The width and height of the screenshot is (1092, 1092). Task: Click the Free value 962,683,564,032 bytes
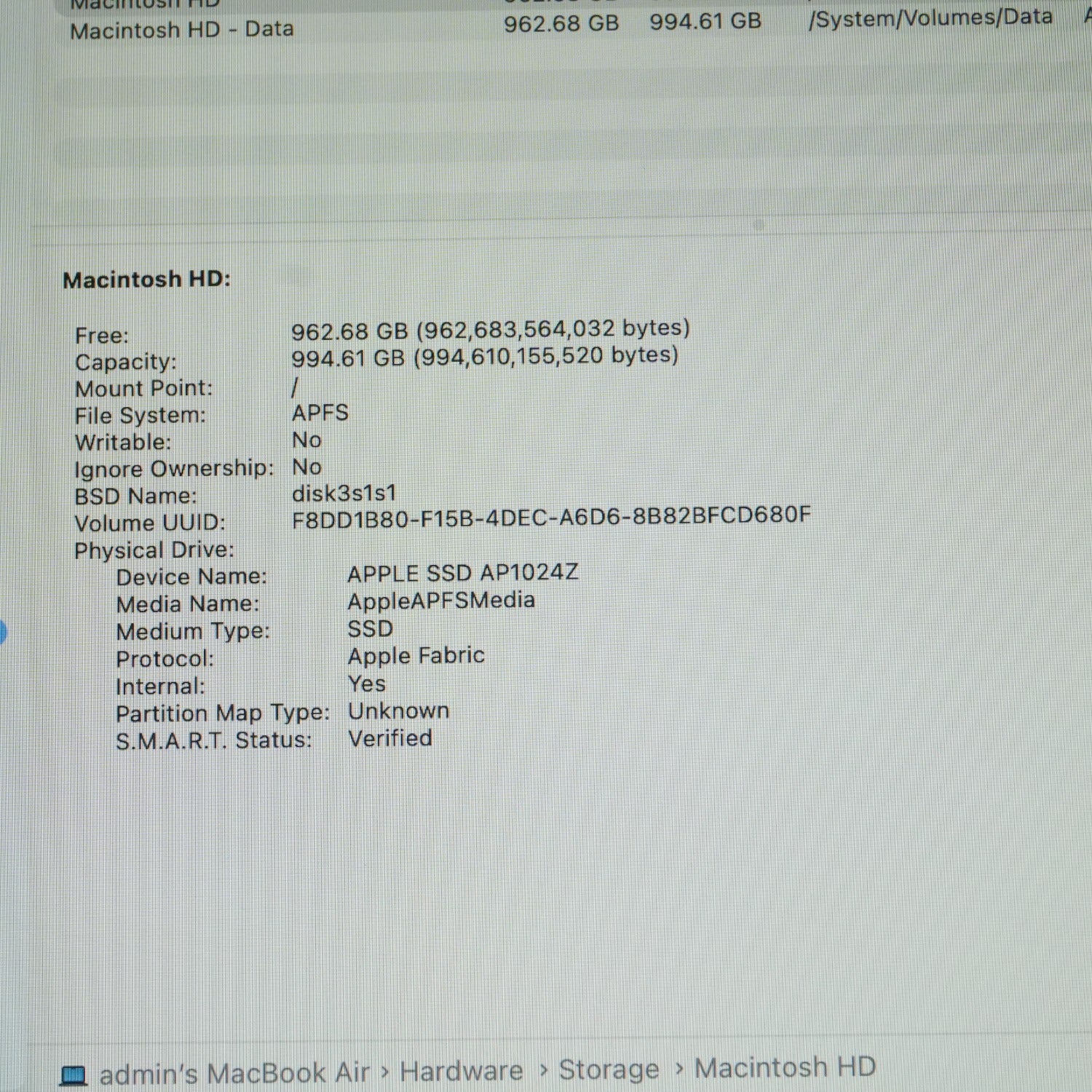(491, 330)
